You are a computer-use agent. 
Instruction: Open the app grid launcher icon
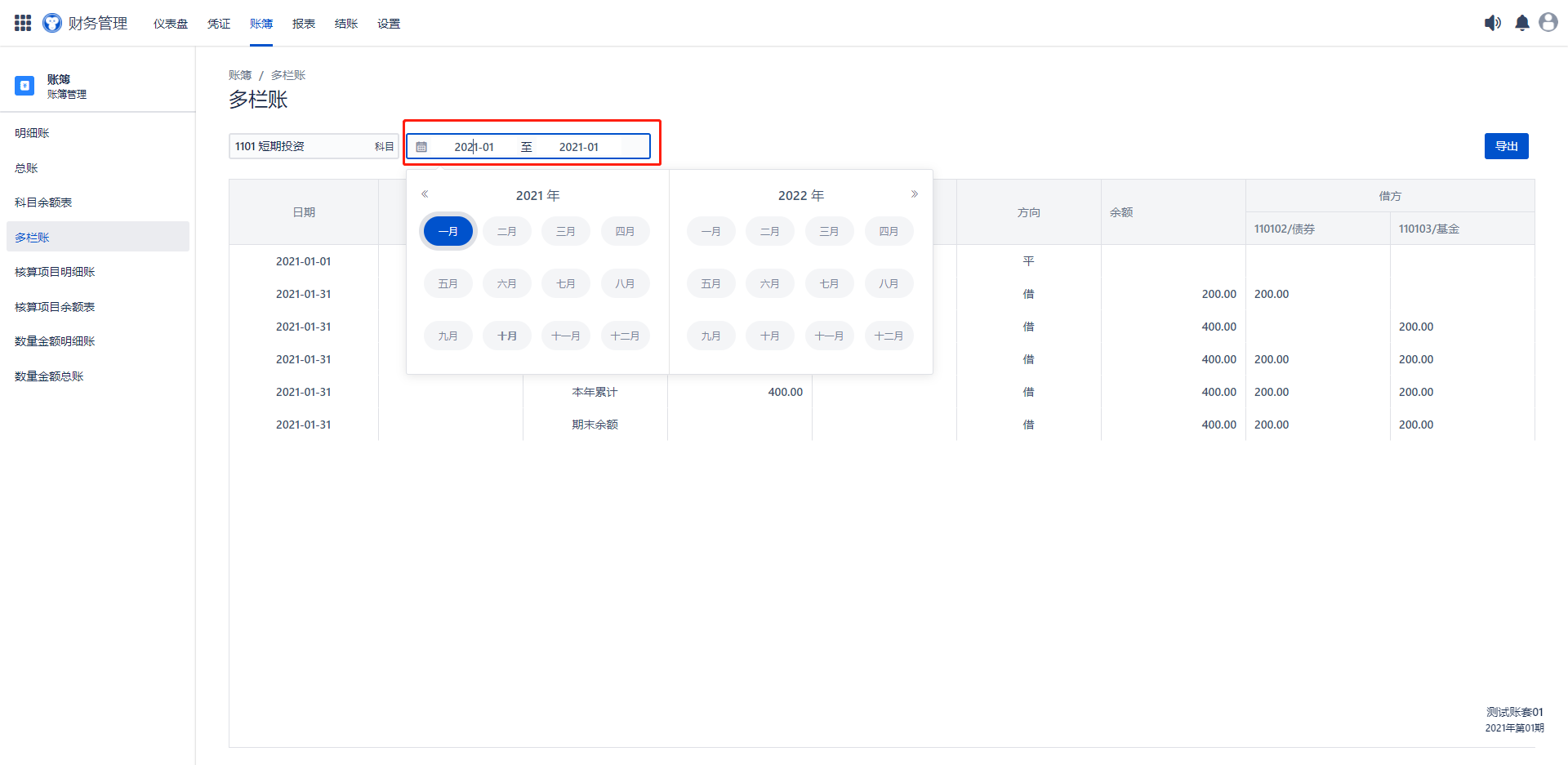tap(23, 23)
